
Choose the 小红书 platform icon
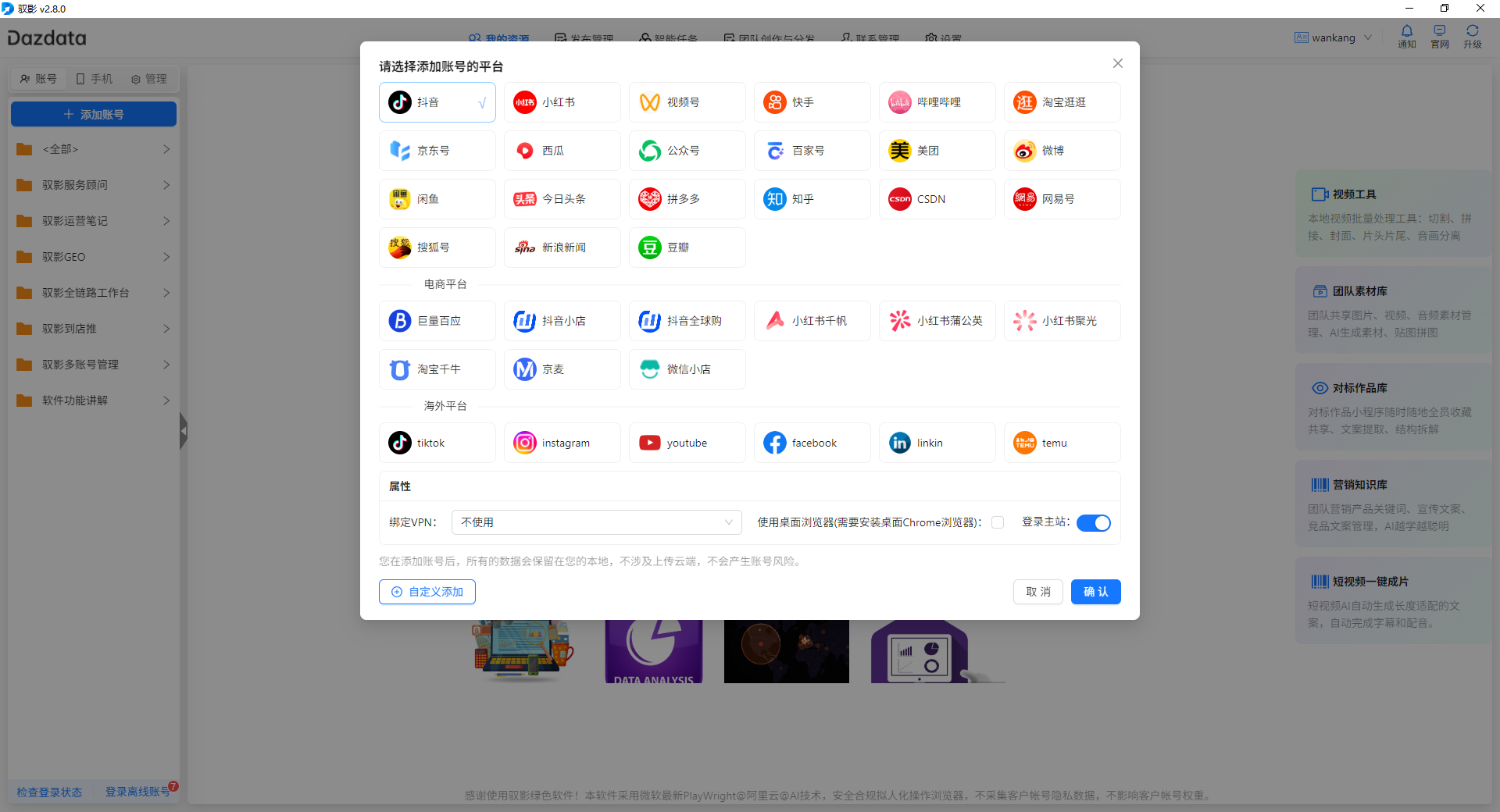pyautogui.click(x=525, y=102)
